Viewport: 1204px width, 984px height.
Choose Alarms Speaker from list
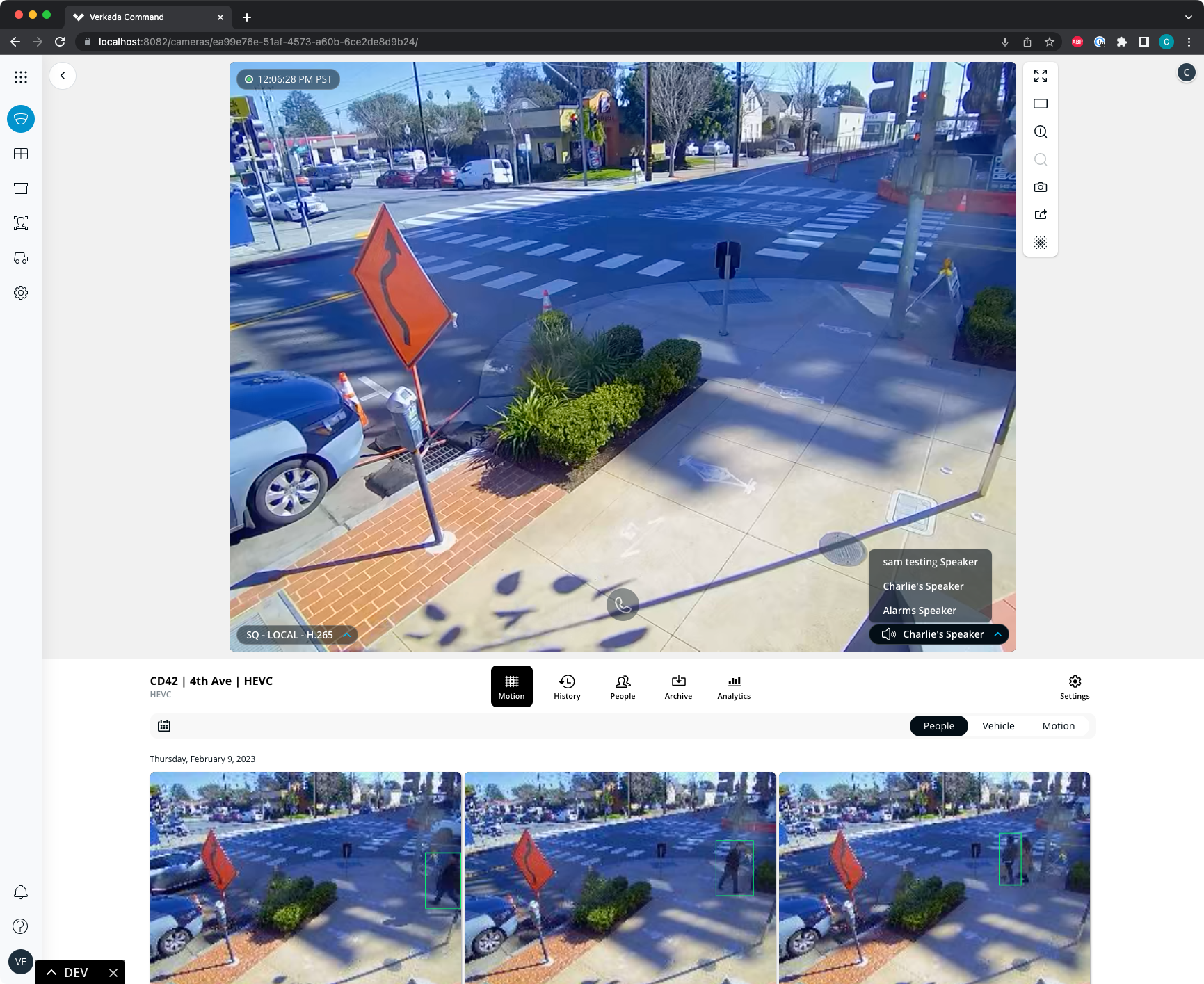[930, 611]
